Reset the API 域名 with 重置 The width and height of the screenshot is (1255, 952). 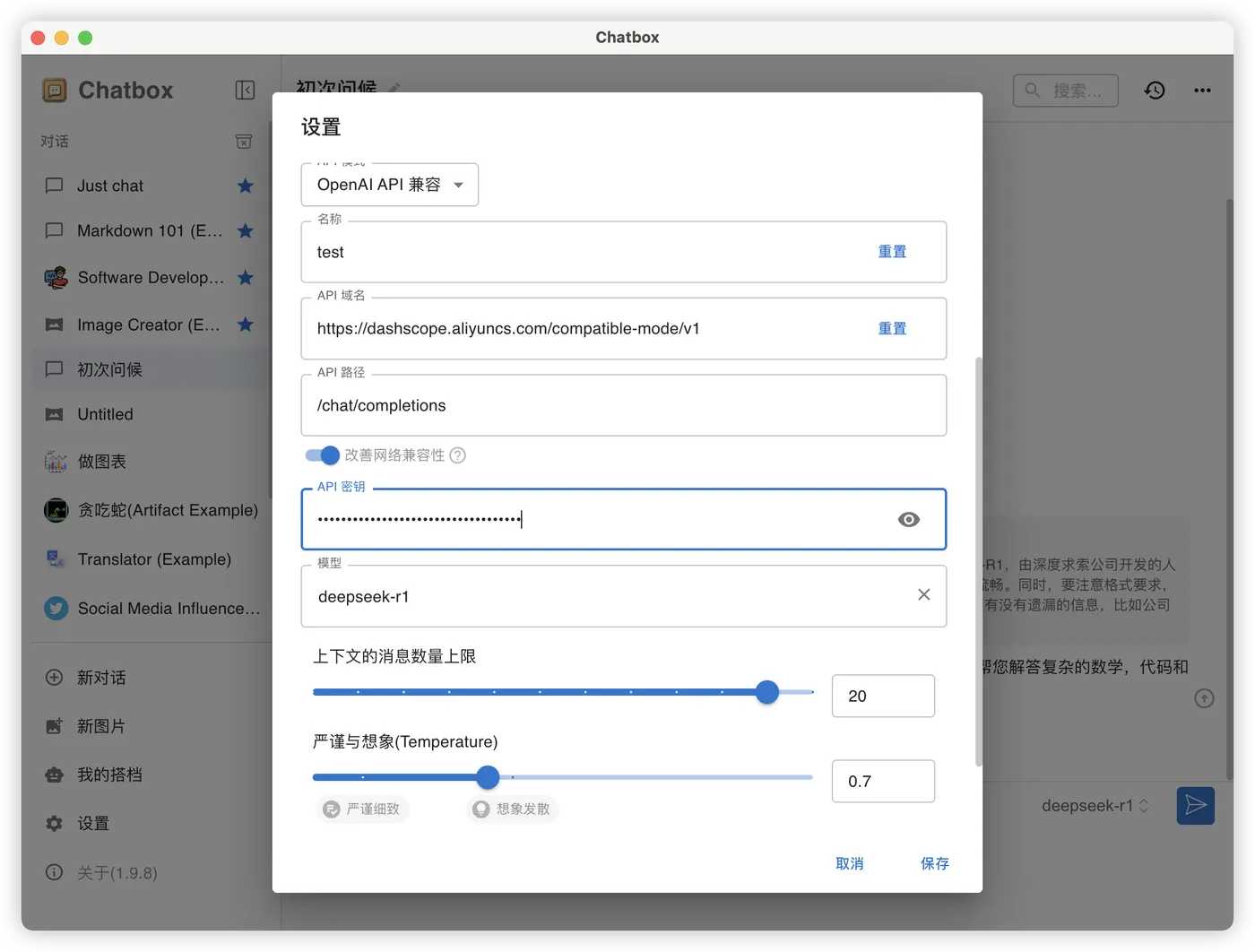(x=892, y=329)
